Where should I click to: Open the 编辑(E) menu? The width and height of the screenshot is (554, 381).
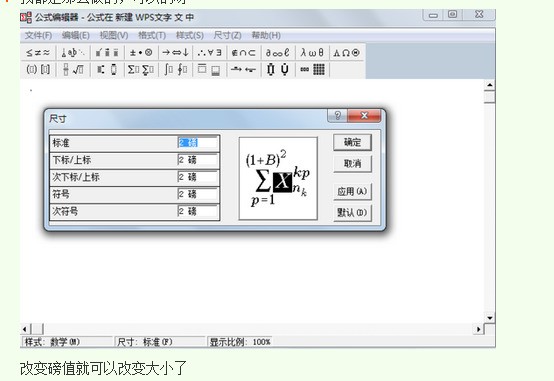(76, 35)
